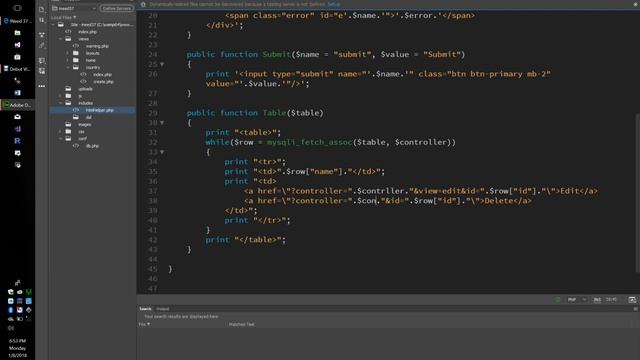
Task: Expand the css folder
Action: pyautogui.click(x=60, y=131)
